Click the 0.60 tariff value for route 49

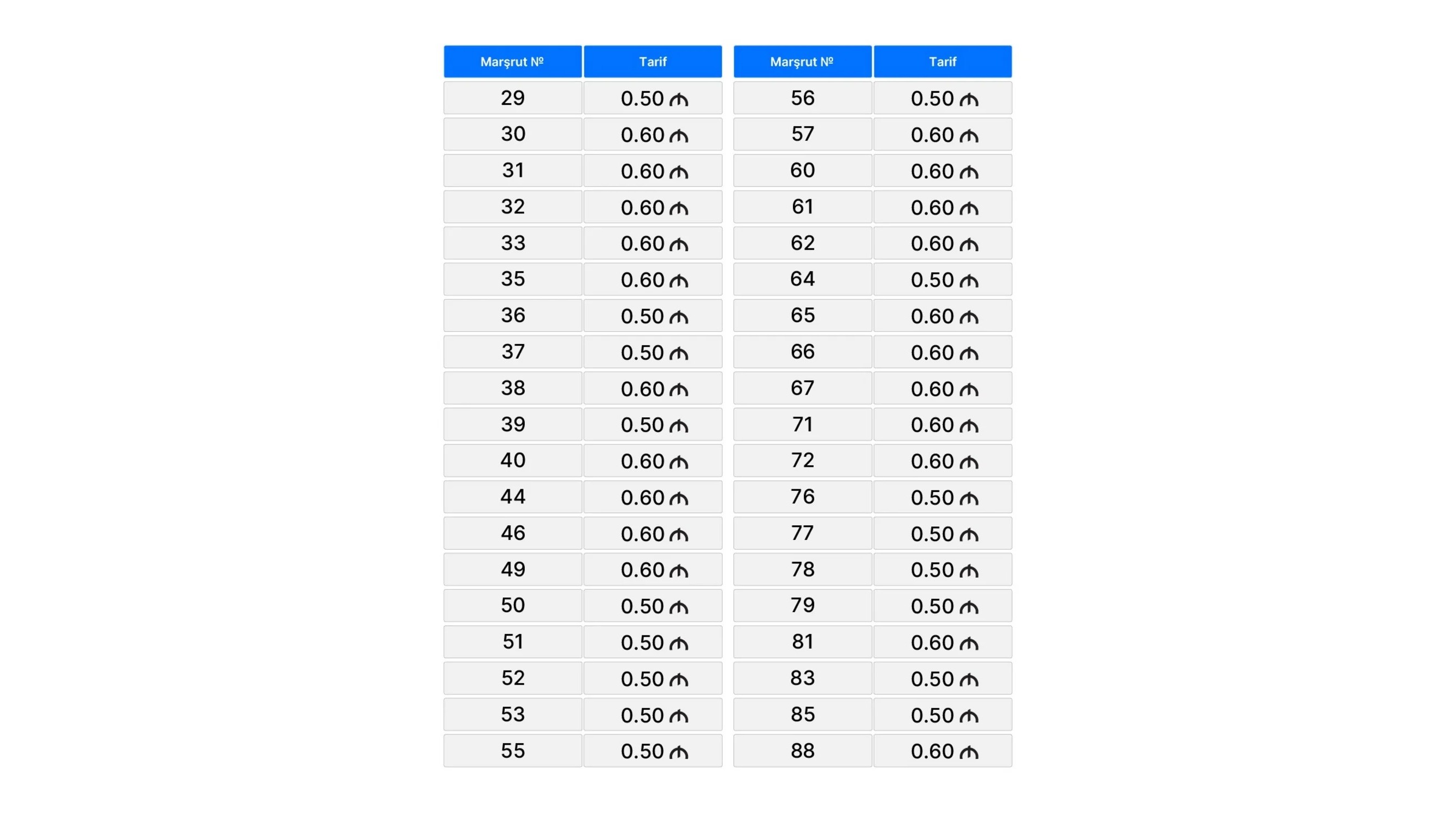tap(642, 571)
